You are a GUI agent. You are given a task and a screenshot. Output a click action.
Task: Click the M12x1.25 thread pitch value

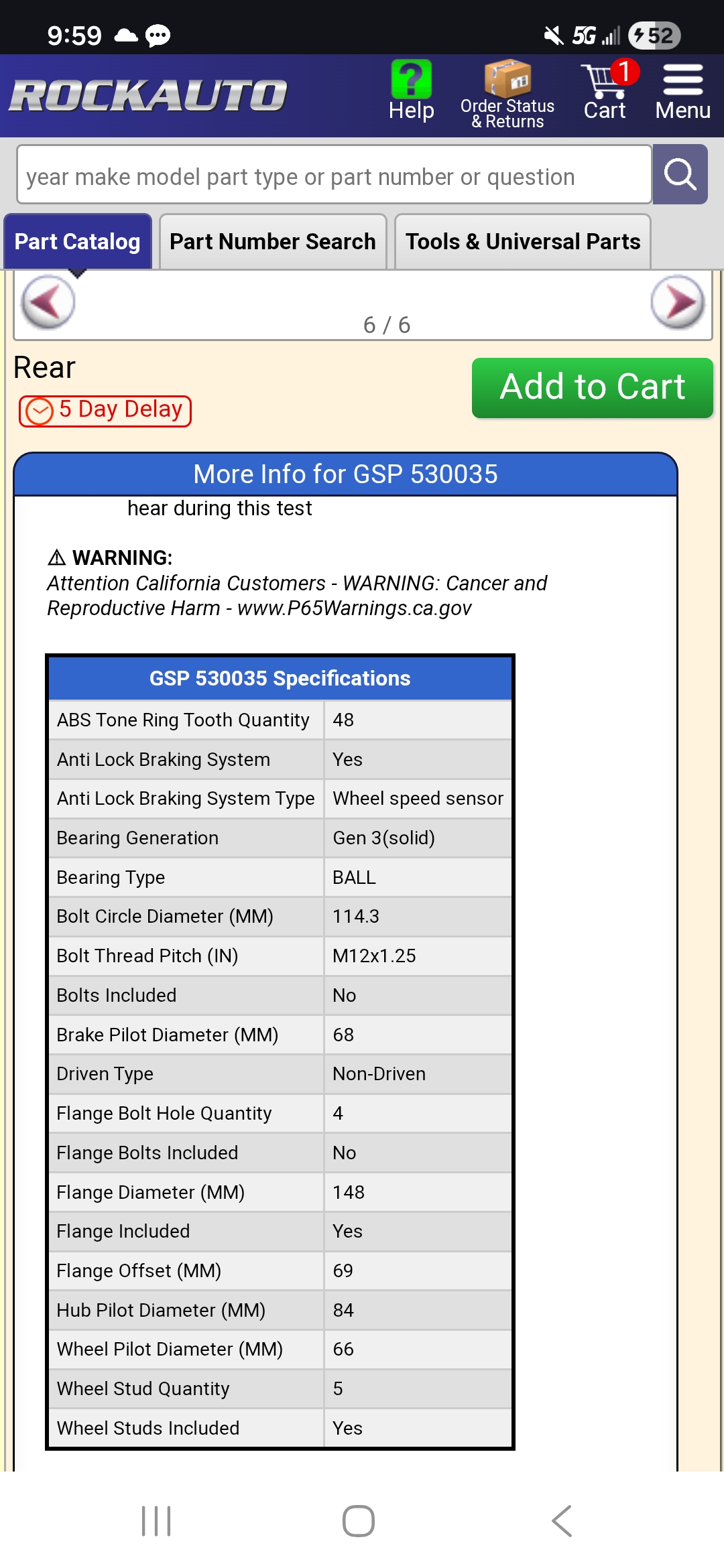pos(375,956)
